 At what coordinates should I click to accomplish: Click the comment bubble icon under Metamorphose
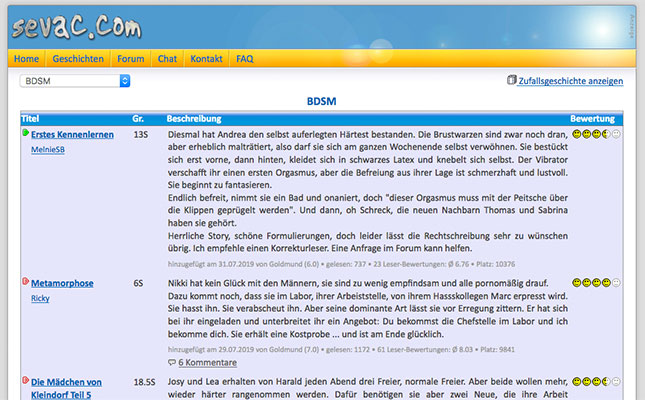click(x=172, y=362)
